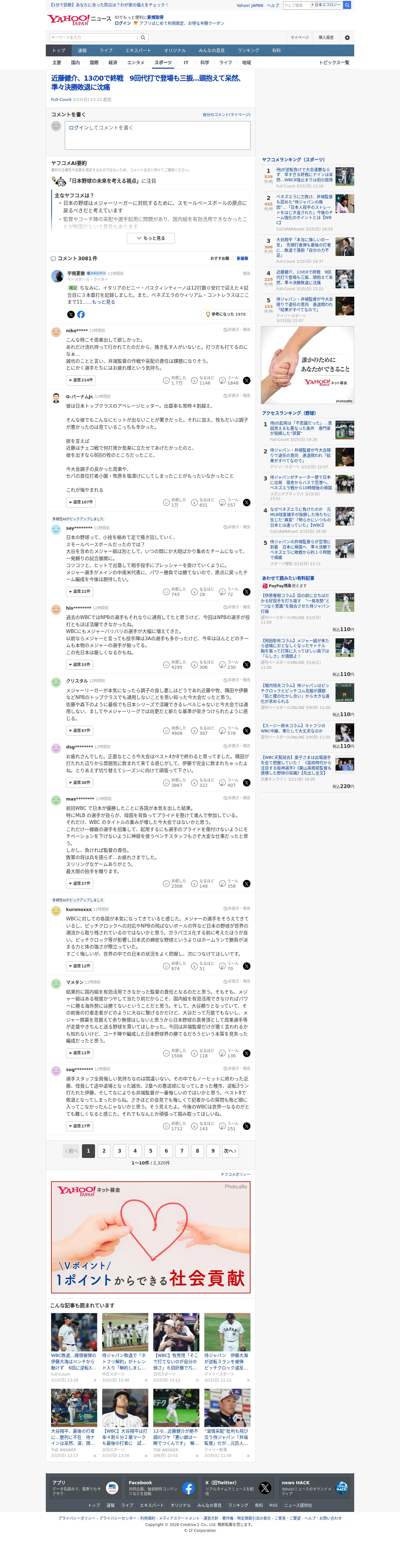Click the news HACK icon in the footer
Image resolution: width=400 pixels, height=1568 pixels.
pos(341,1488)
